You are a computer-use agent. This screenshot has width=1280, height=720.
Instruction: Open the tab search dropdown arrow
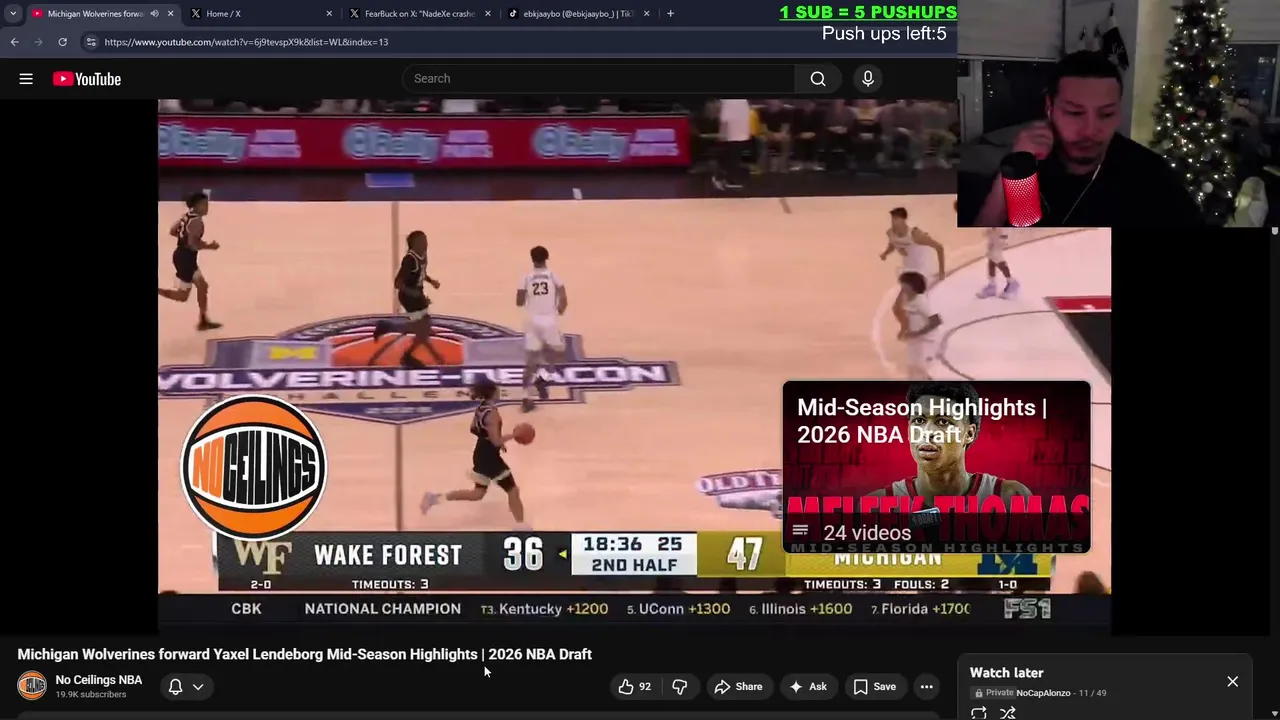pos(13,14)
